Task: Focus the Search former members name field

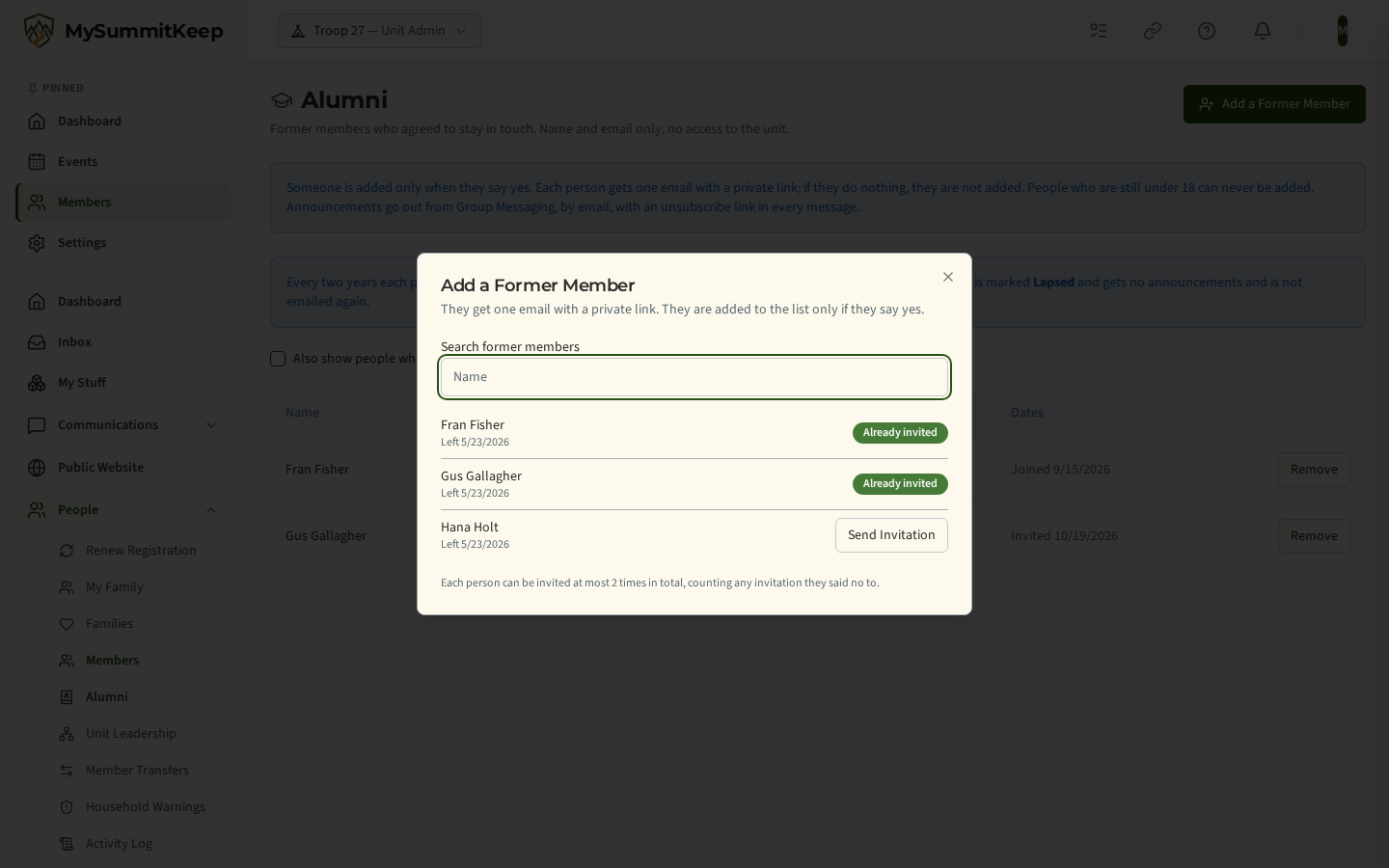Action: (694, 377)
